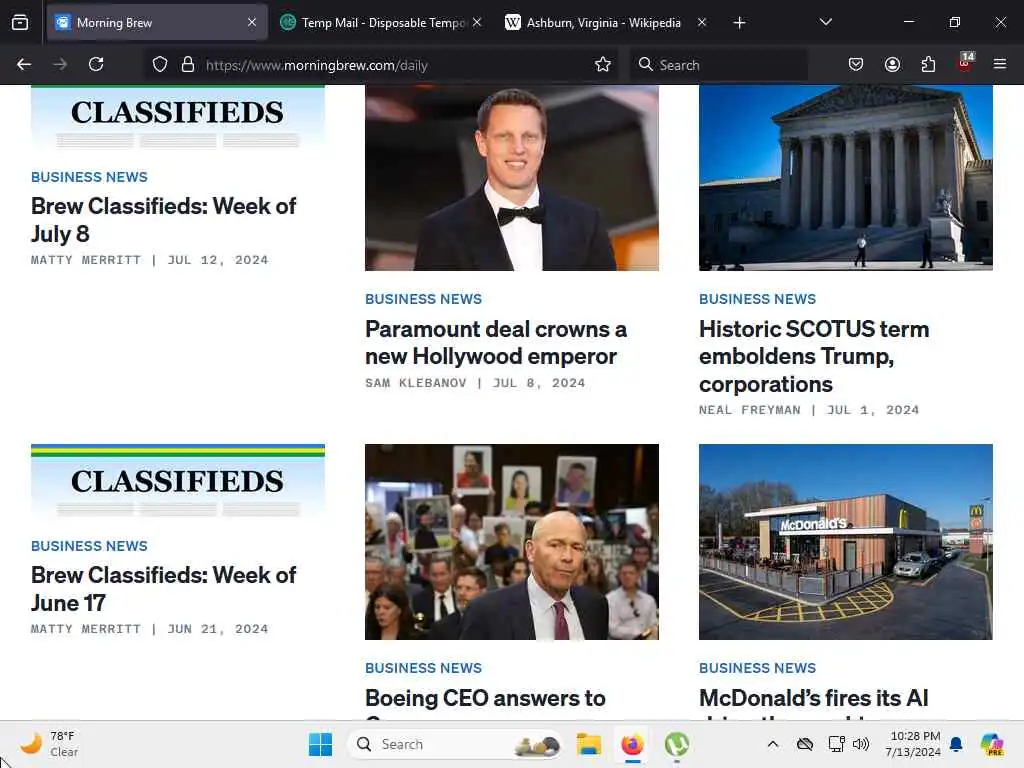The image size is (1024, 768).
Task: Open Copilot preview icon in taskbar
Action: pos(992,744)
